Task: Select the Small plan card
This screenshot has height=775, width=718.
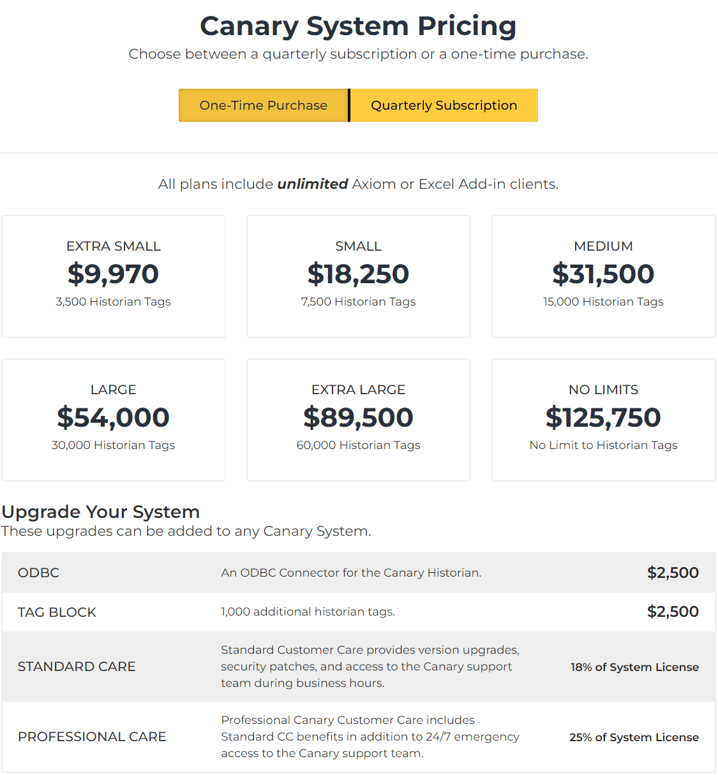Action: [x=359, y=276]
